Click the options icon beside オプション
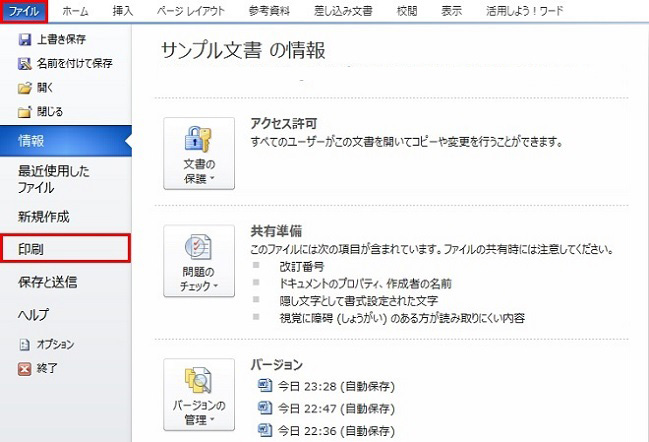The image size is (649, 442). [x=24, y=344]
